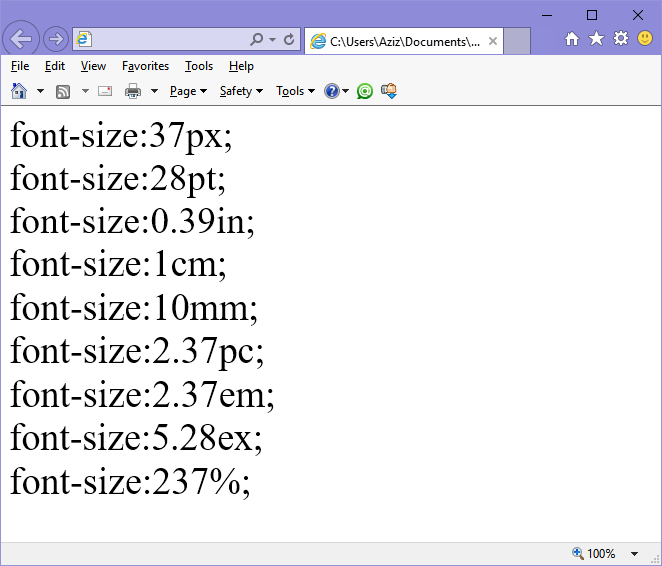
Task: Close the Documents tab
Action: (493, 41)
